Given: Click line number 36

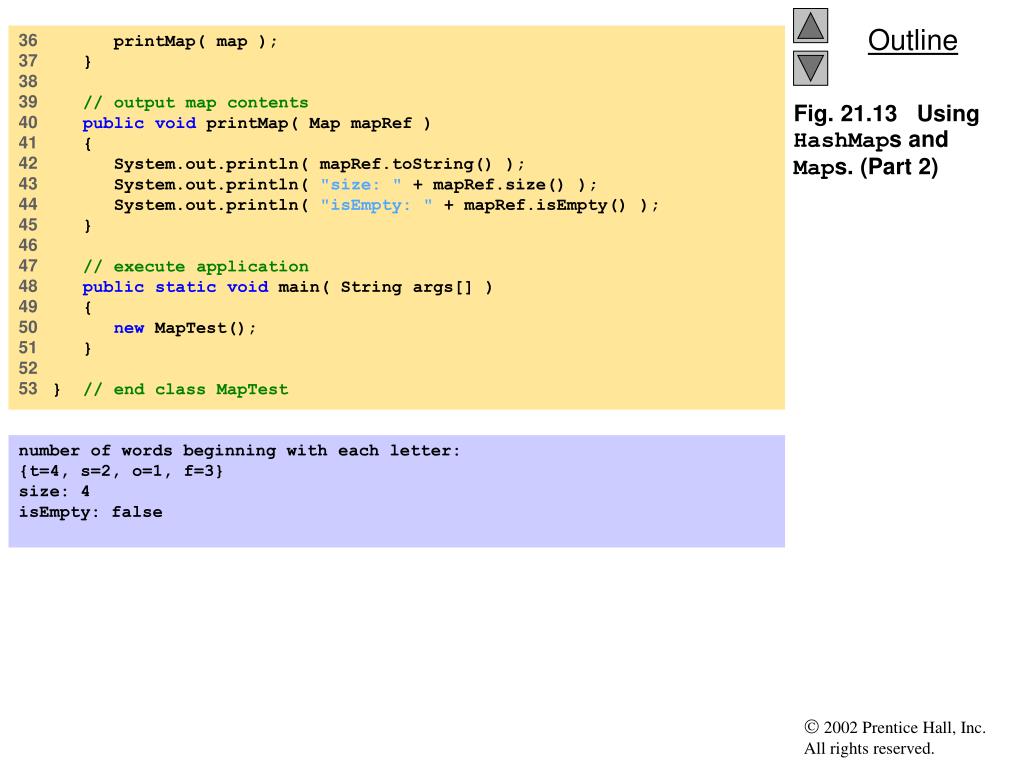Looking at the screenshot, I should pos(28,40).
